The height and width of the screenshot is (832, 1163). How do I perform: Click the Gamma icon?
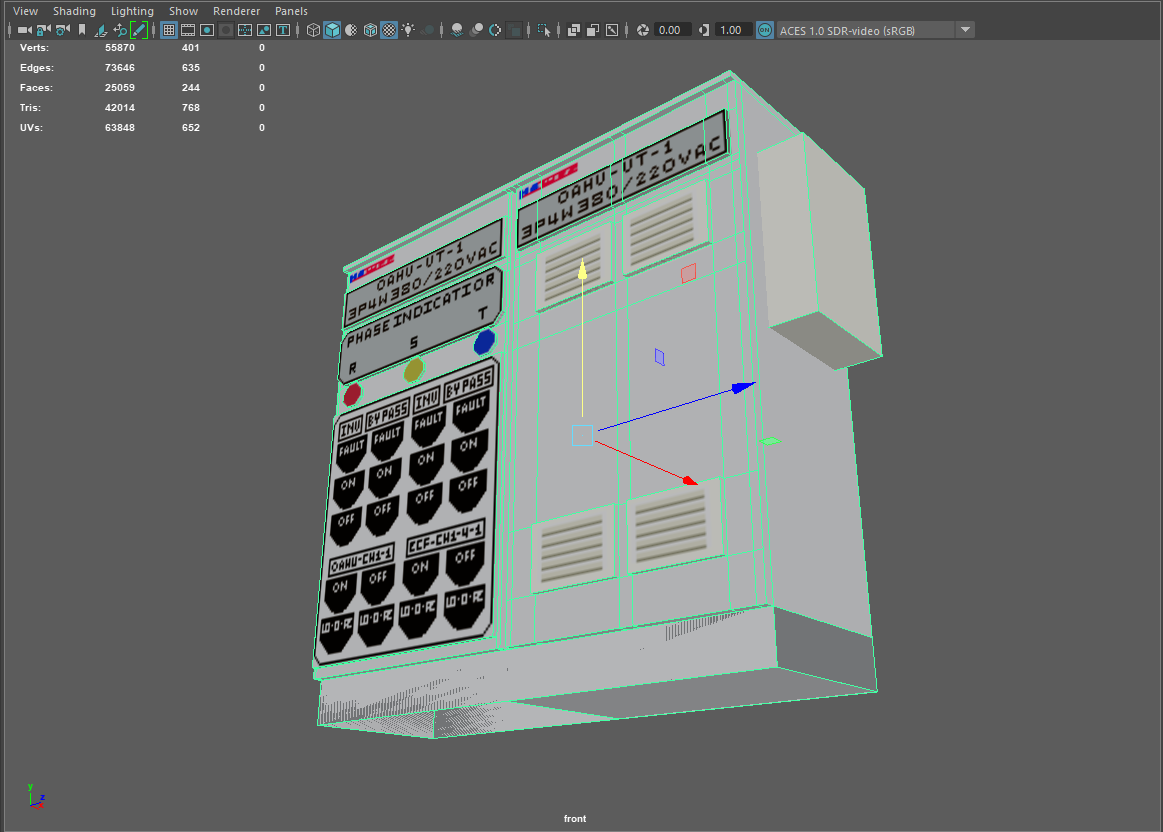pos(704,30)
